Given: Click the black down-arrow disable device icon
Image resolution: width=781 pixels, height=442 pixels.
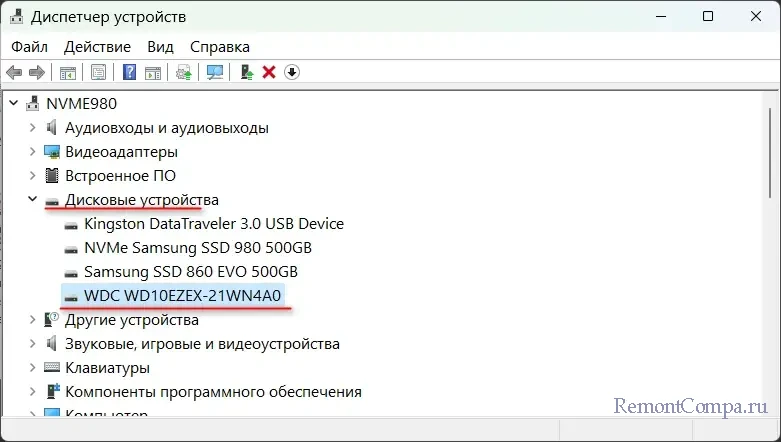Looking at the screenshot, I should [x=292, y=72].
